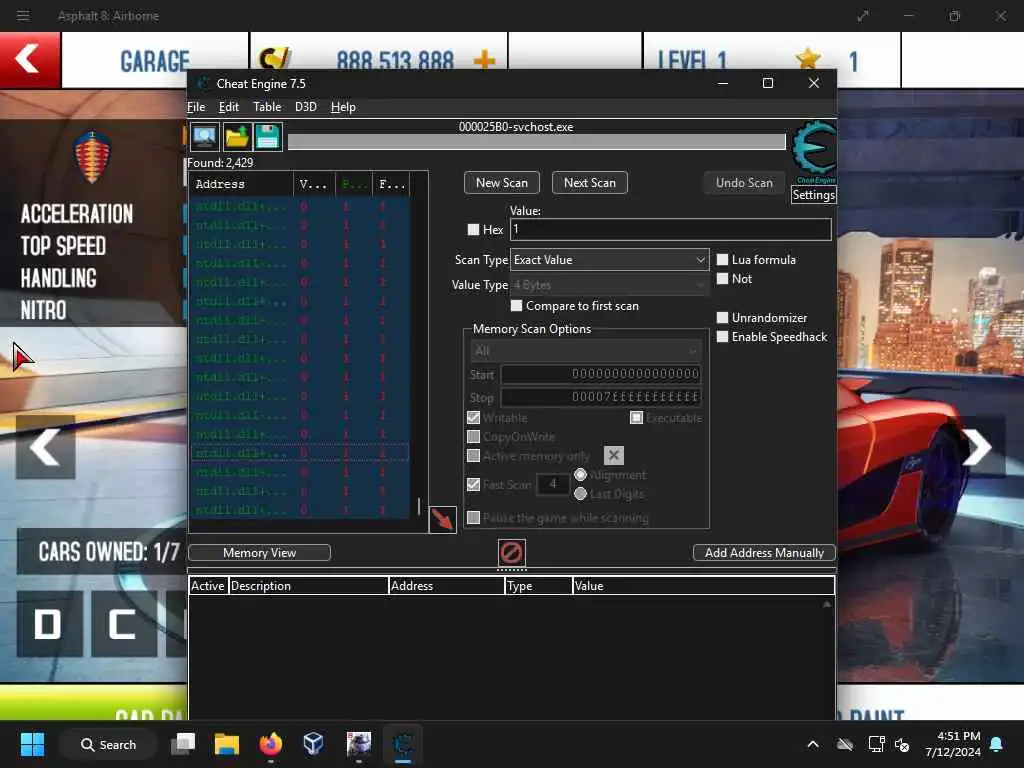Click the Address column header in results
Screen dimensions: 1024x768
click(x=242, y=184)
